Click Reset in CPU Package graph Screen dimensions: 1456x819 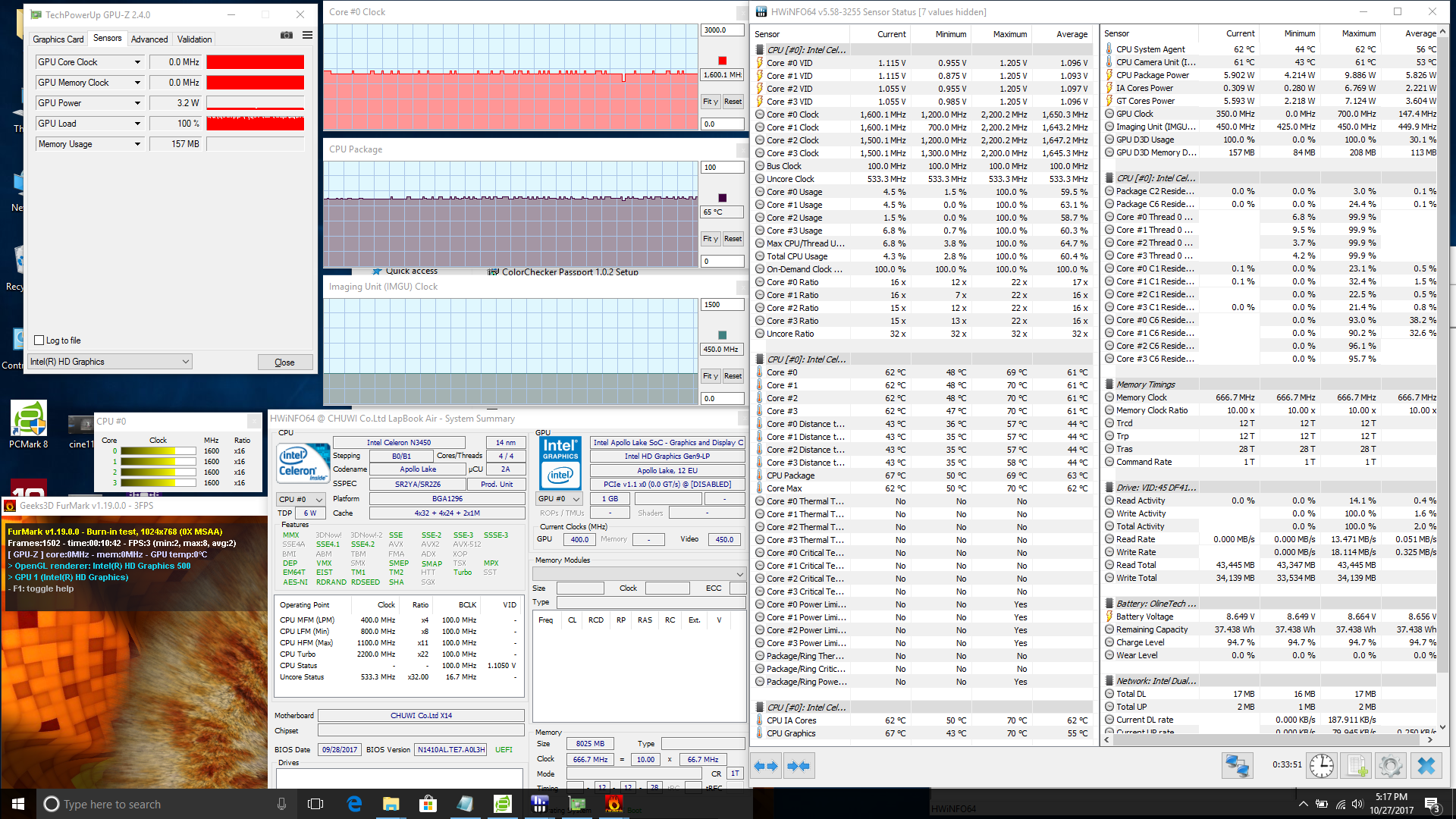pyautogui.click(x=733, y=238)
